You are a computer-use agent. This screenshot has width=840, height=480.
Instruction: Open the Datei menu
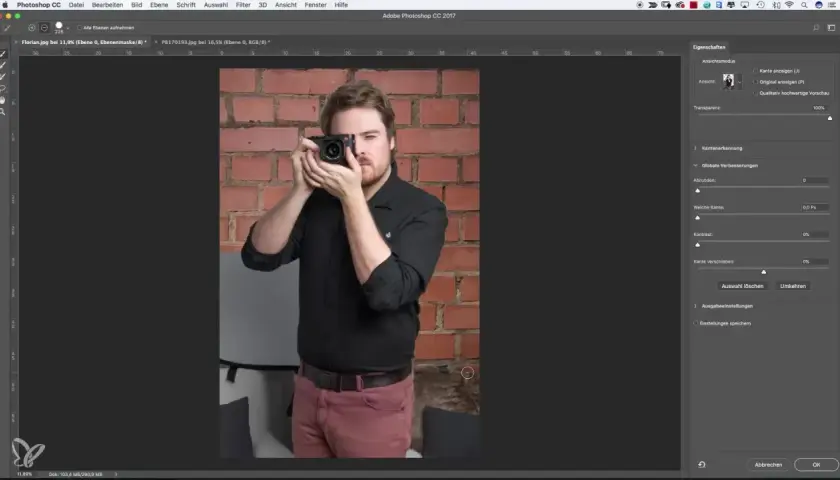pos(76,5)
